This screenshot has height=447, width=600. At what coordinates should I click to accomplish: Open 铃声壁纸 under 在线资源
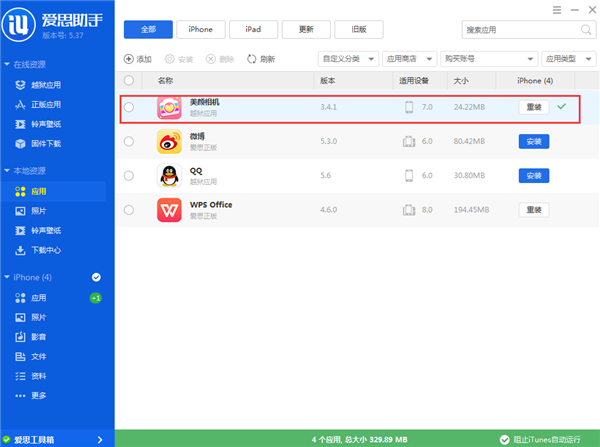[46, 124]
